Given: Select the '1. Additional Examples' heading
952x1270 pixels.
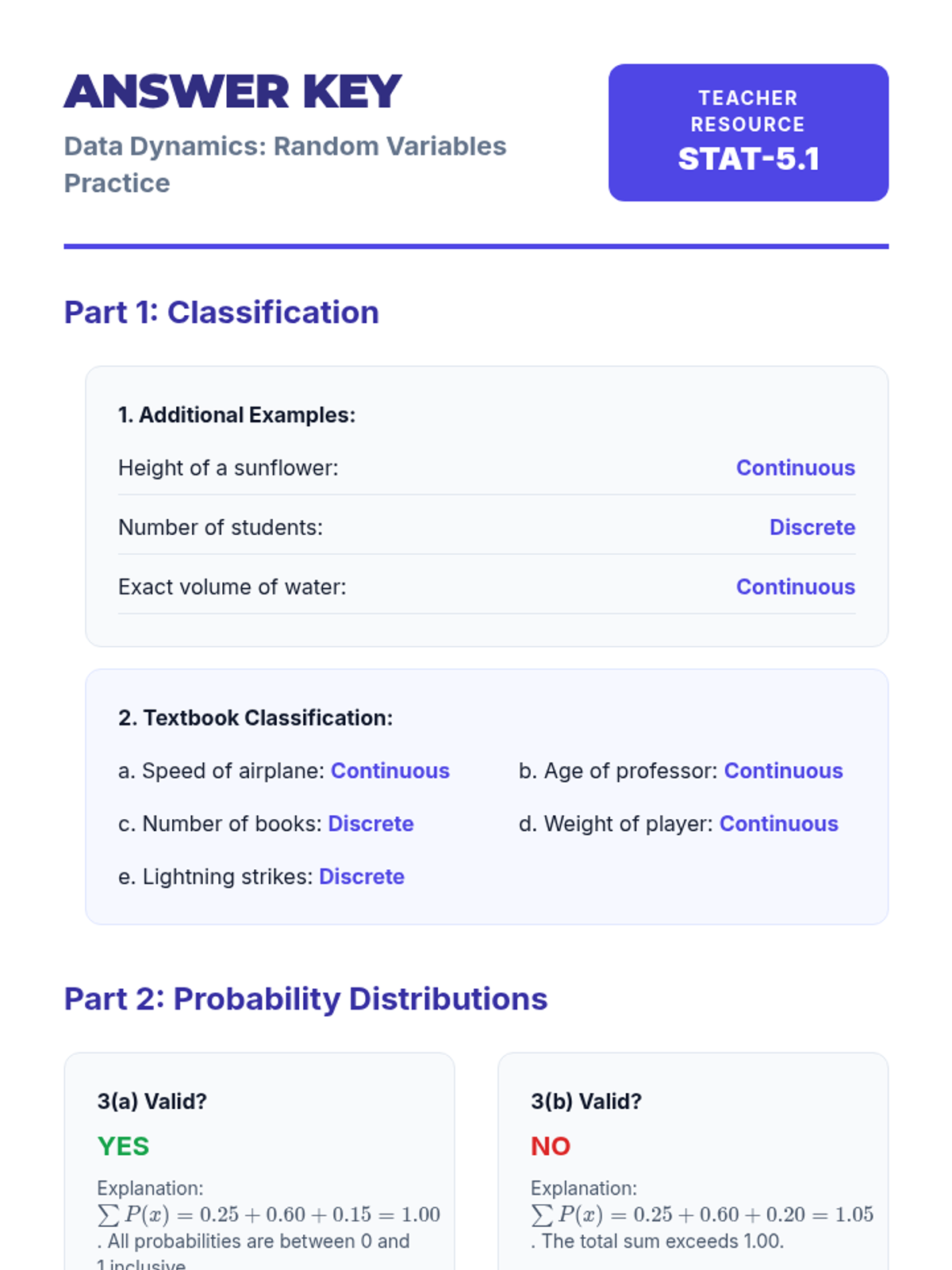Looking at the screenshot, I should [236, 415].
